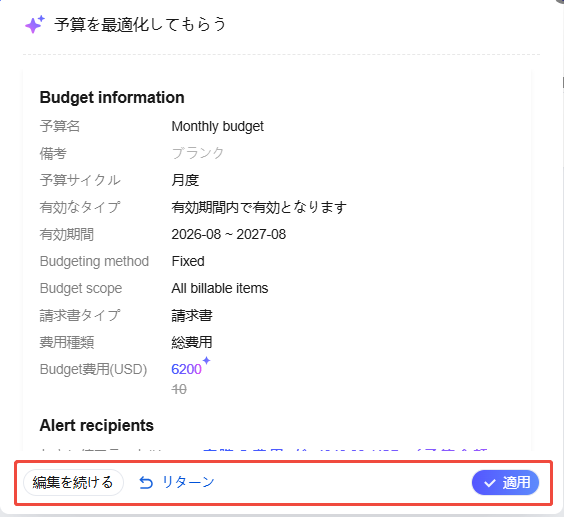
Task: Click the Fixed budgeting method value
Action: click(x=188, y=261)
